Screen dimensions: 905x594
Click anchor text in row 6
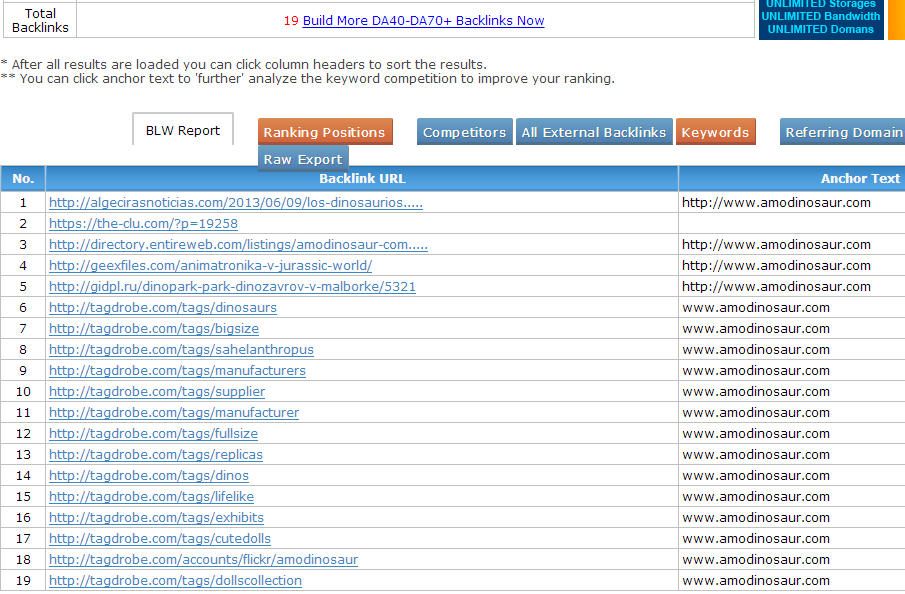756,308
